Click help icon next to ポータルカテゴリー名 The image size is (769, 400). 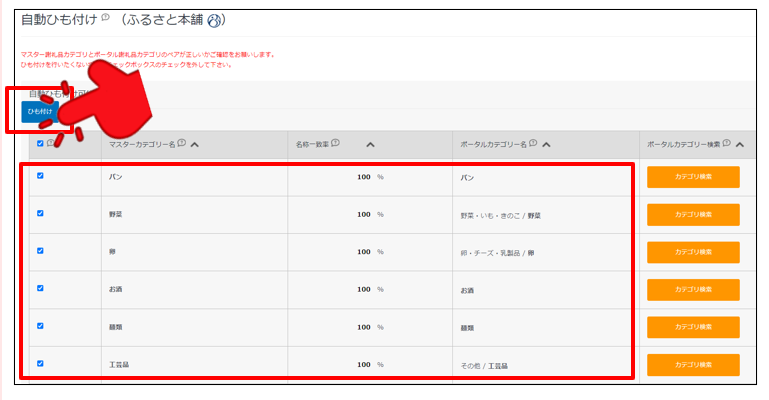(x=535, y=143)
